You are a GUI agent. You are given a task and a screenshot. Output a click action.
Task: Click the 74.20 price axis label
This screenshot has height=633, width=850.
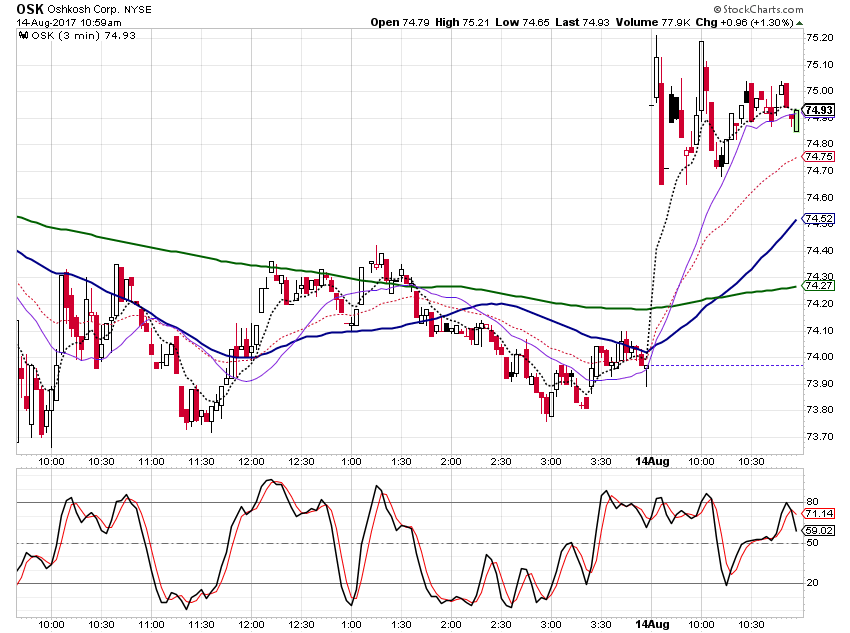(820, 303)
